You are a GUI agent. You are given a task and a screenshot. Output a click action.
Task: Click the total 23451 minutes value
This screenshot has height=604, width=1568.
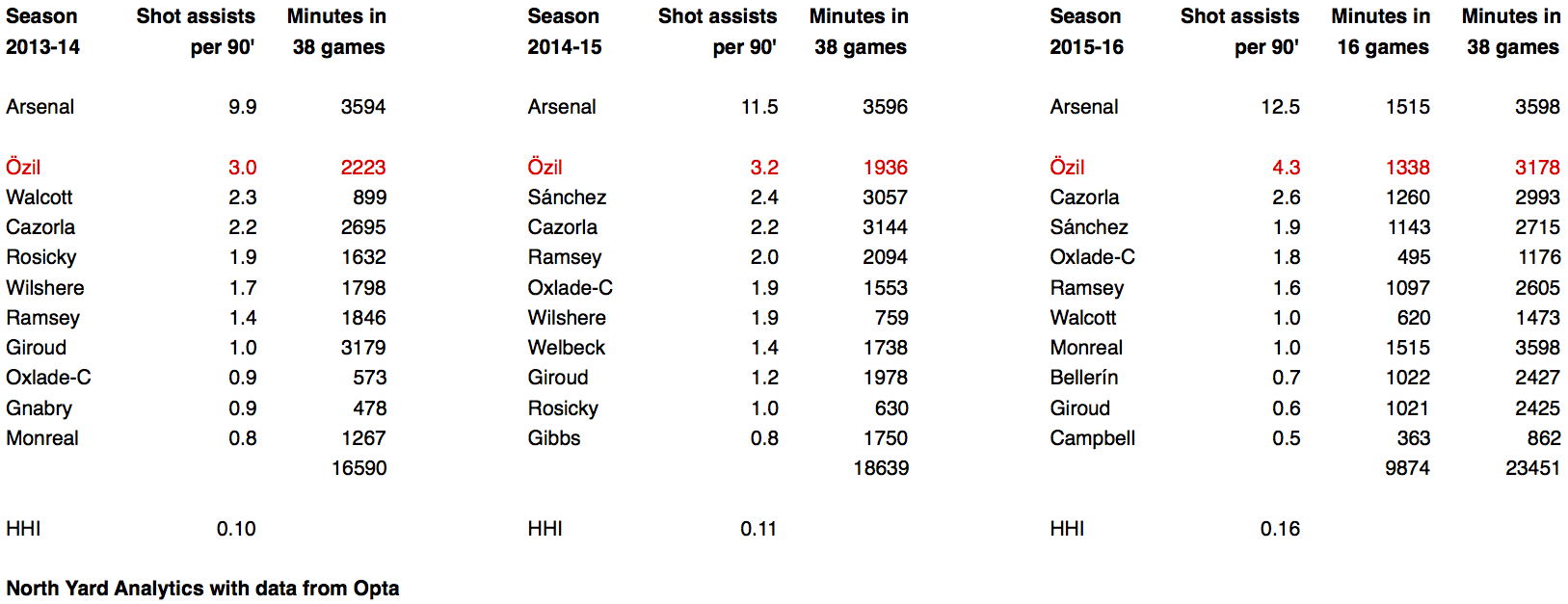click(1532, 468)
